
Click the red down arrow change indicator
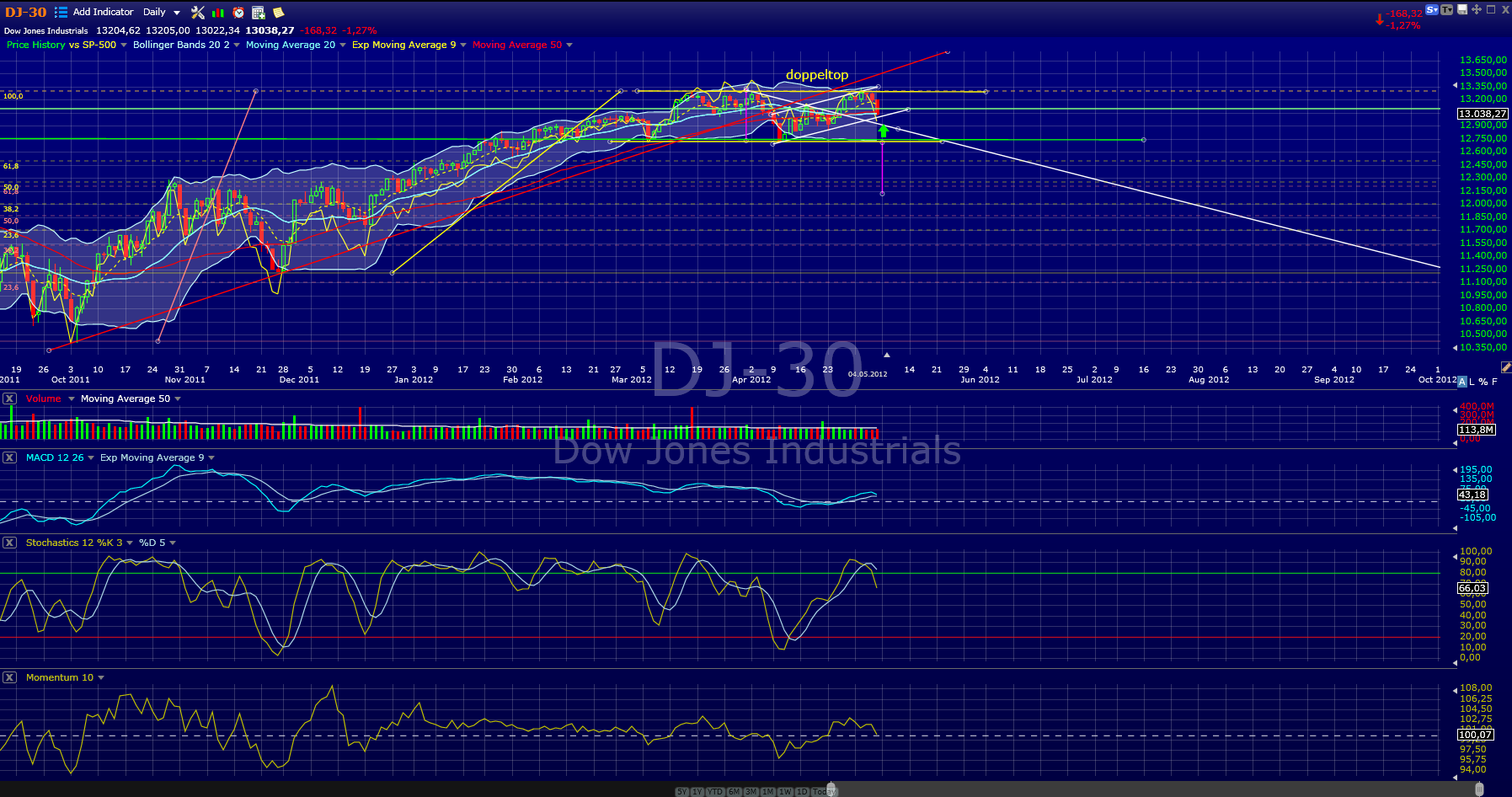pos(1379,19)
